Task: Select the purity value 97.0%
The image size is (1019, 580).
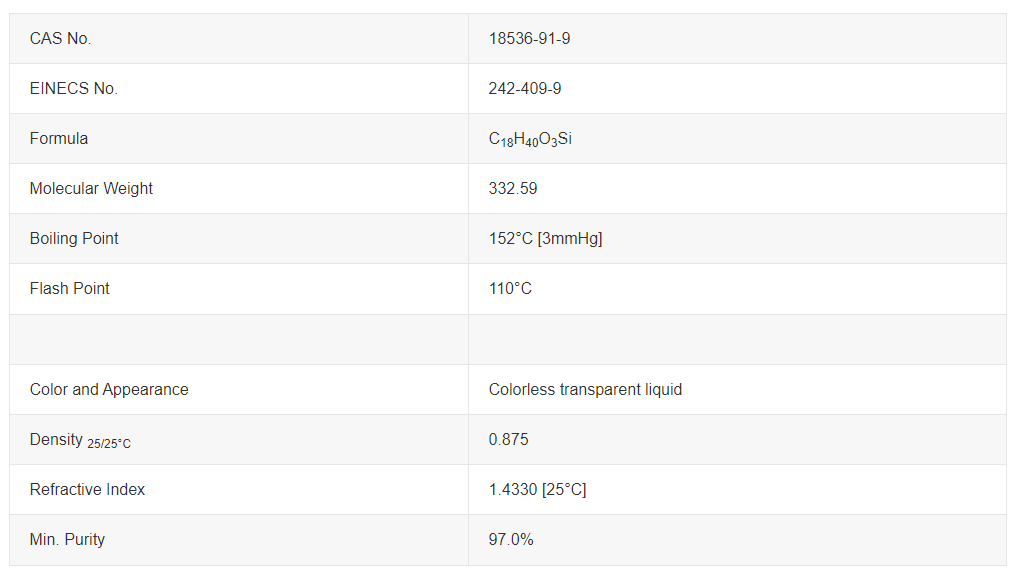Action: [511, 540]
